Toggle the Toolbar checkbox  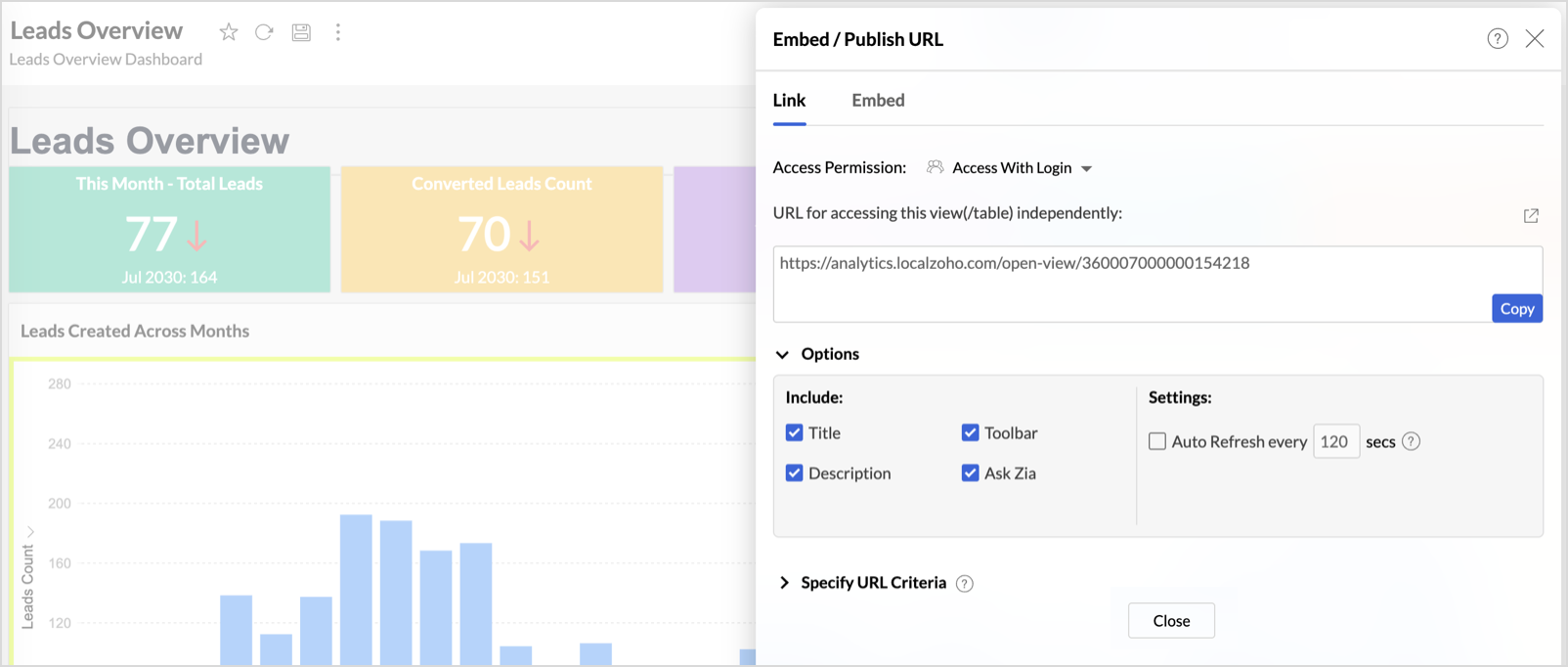coord(971,433)
